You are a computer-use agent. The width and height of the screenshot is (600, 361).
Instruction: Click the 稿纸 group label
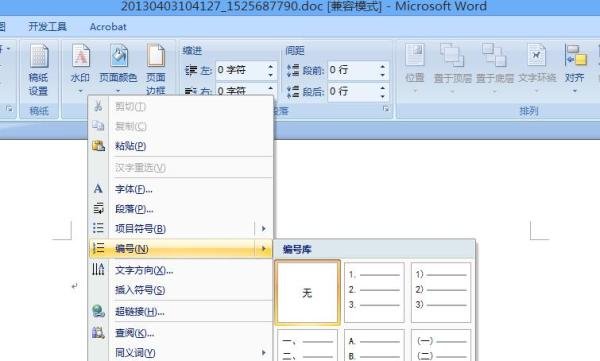pyautogui.click(x=39, y=111)
